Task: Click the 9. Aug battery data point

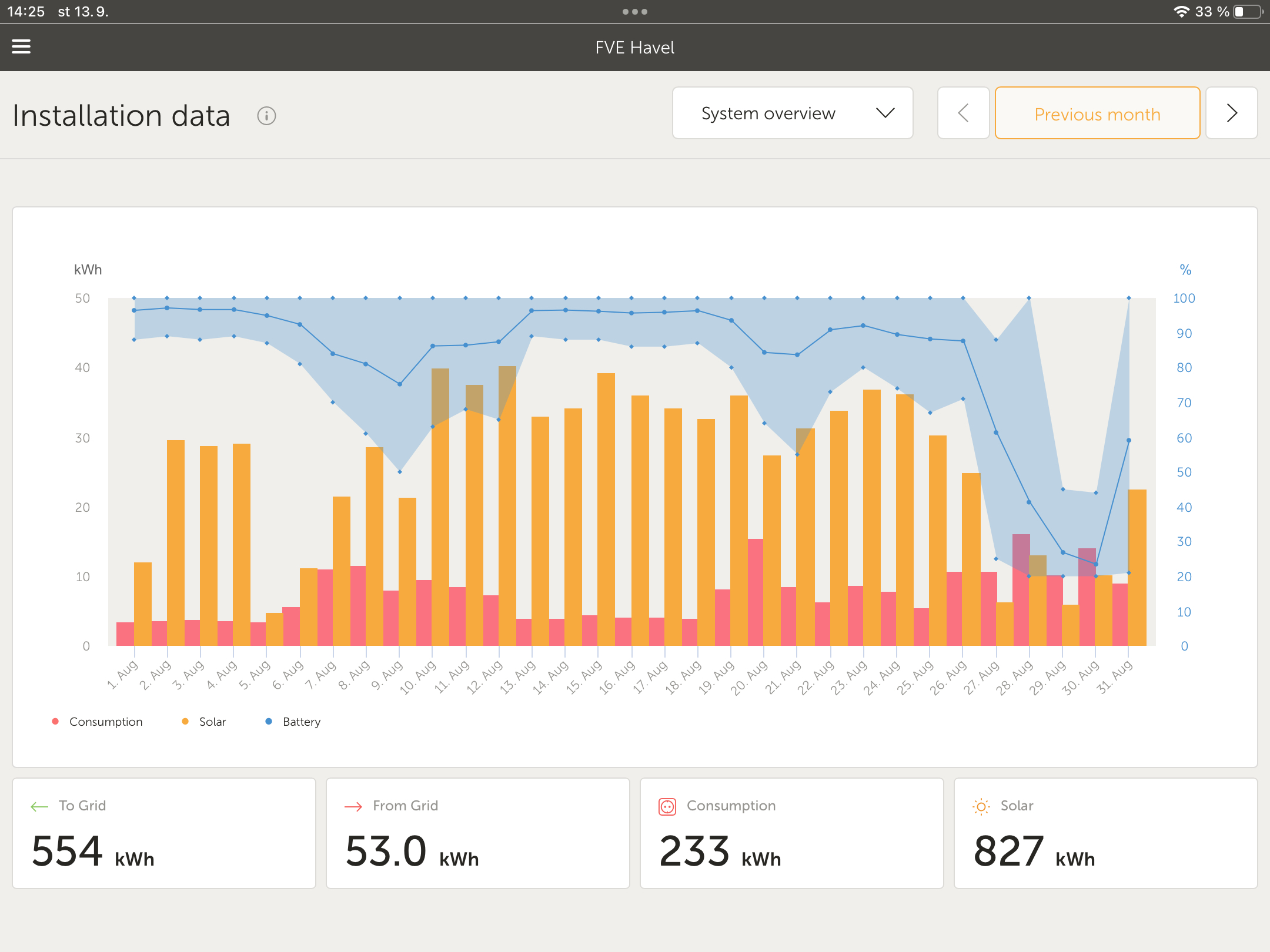Action: tap(400, 384)
